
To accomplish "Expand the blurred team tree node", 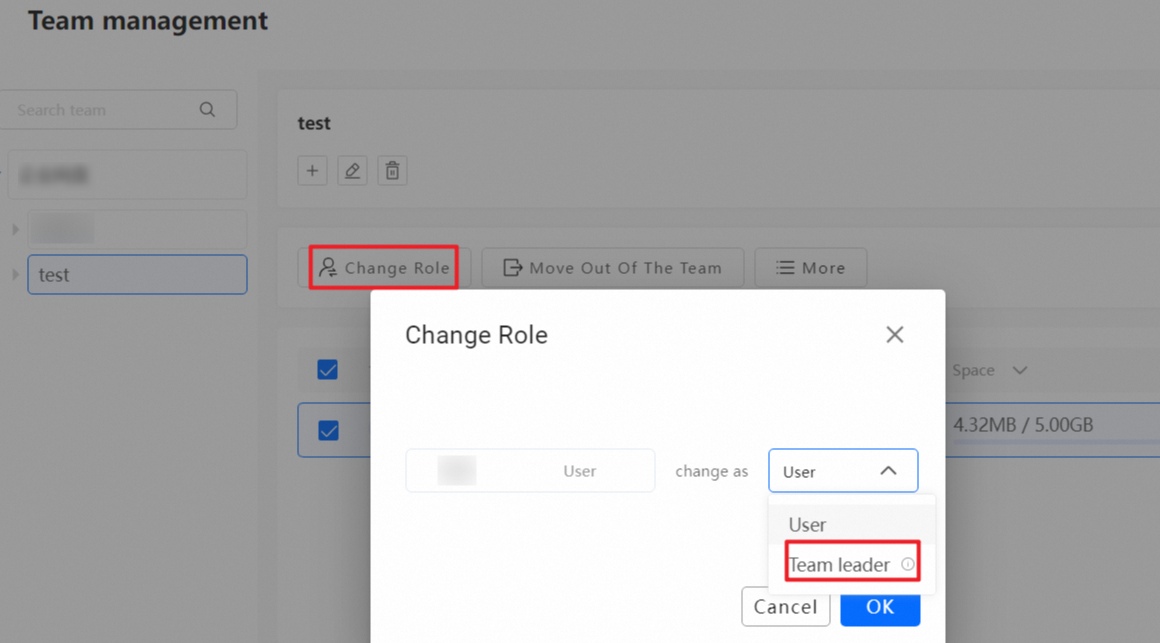I will (15, 230).
